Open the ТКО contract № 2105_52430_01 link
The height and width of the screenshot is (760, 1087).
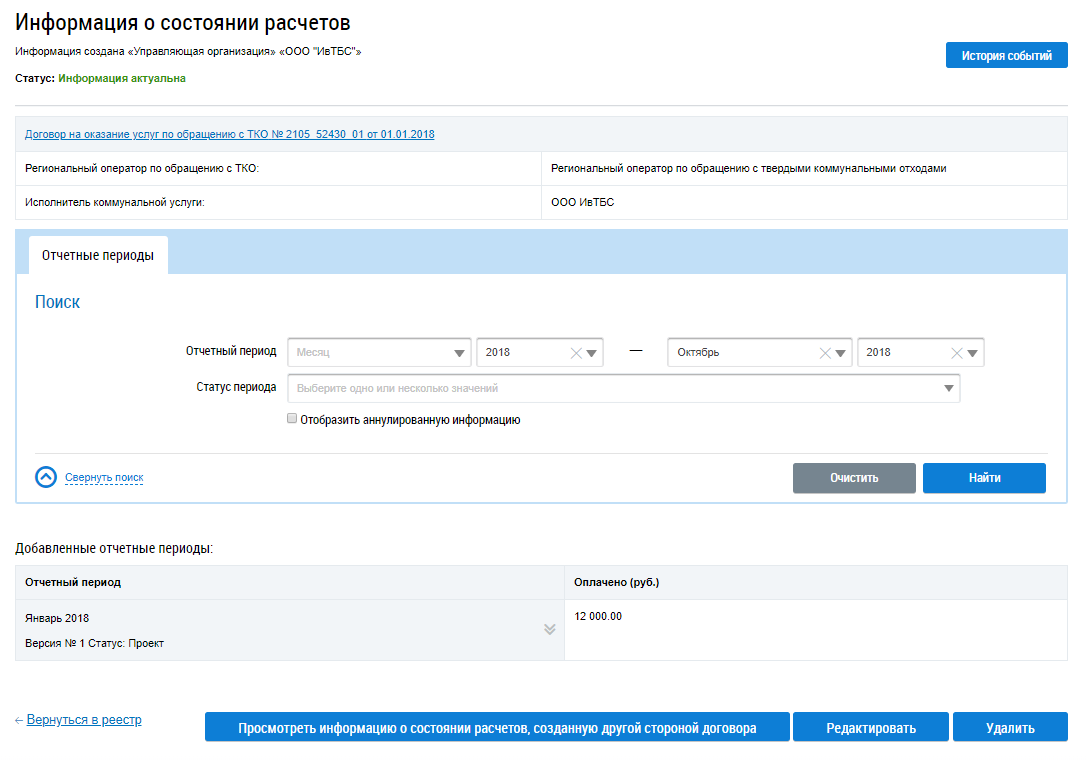click(229, 134)
